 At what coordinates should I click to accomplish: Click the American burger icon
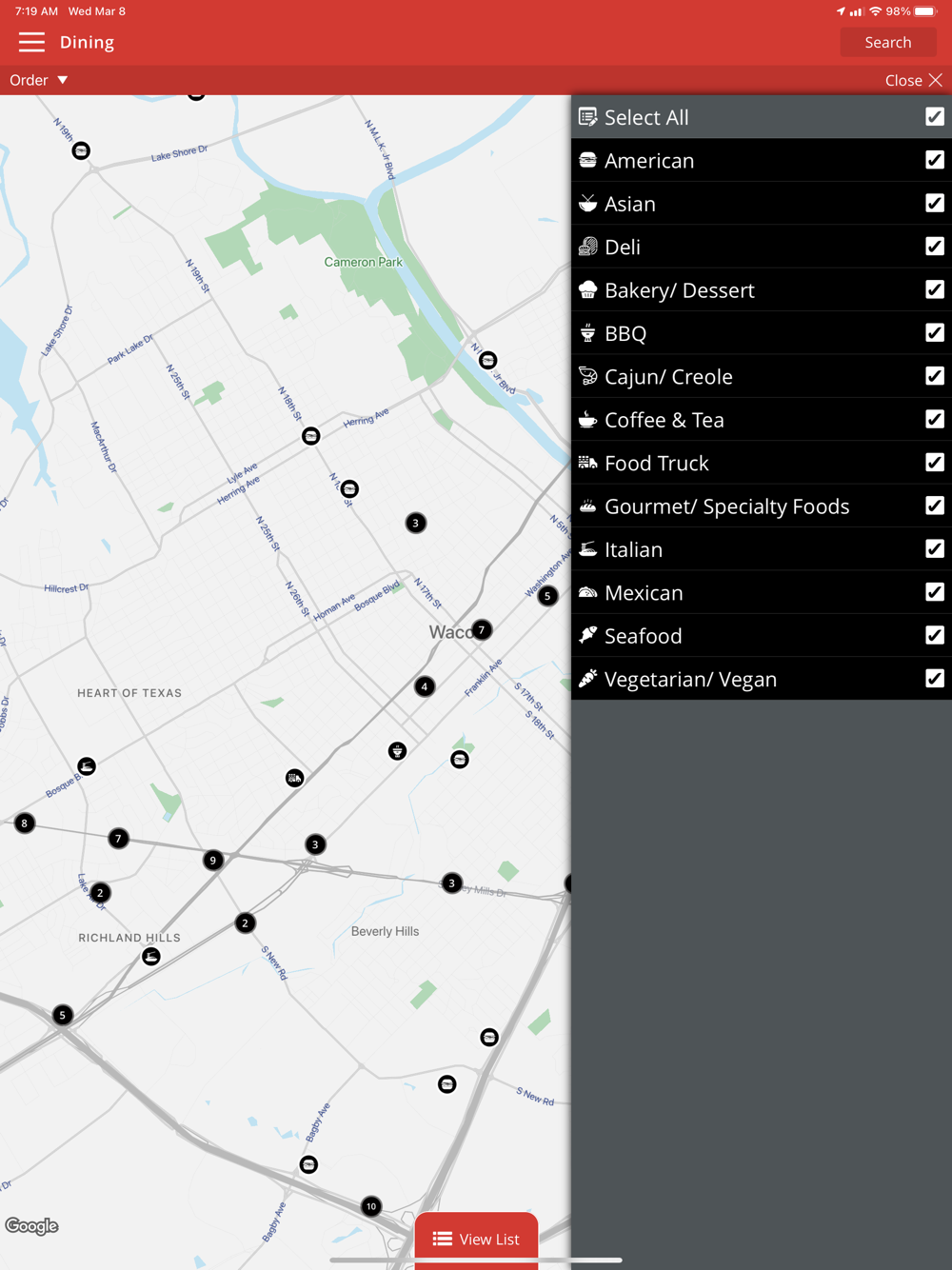click(588, 160)
